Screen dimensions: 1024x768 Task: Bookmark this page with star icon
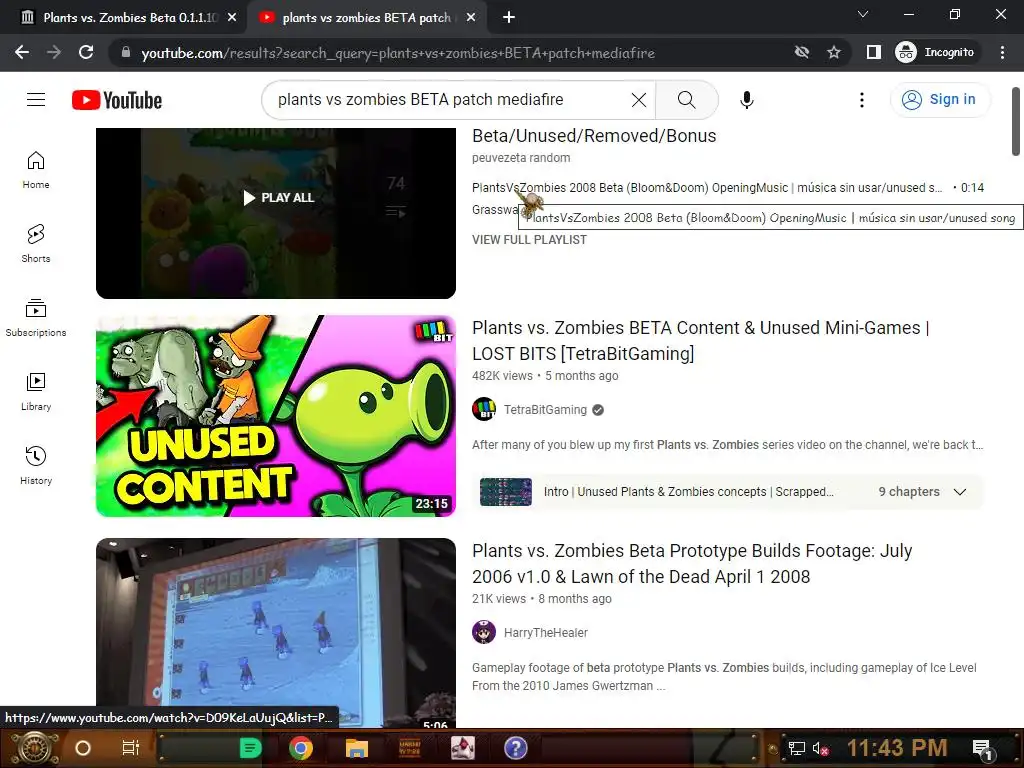tap(833, 52)
